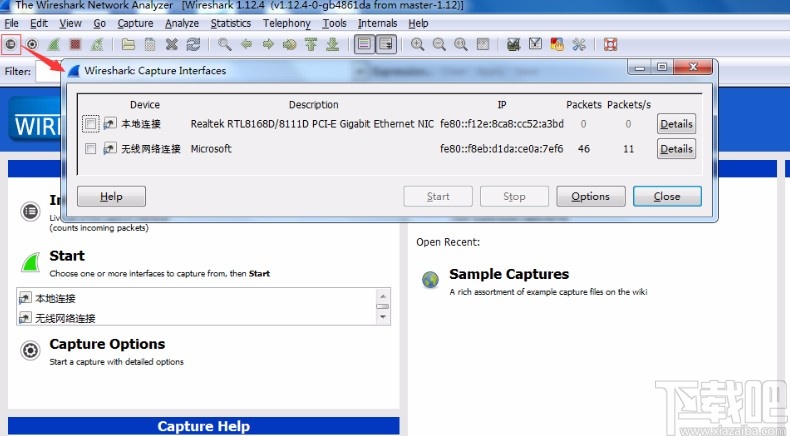Toggle colorize packet list icon
This screenshot has width=790, height=436.
coord(364,44)
